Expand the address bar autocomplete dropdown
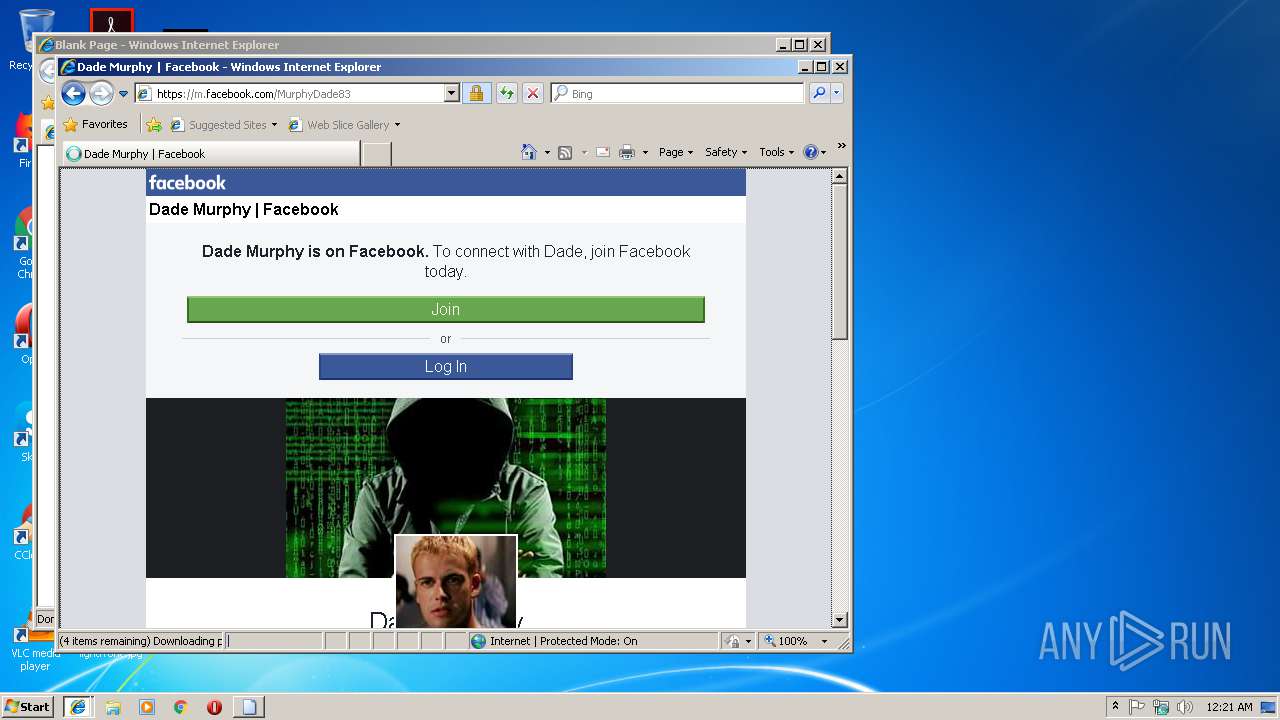This screenshot has height=720, width=1280. [x=451, y=93]
